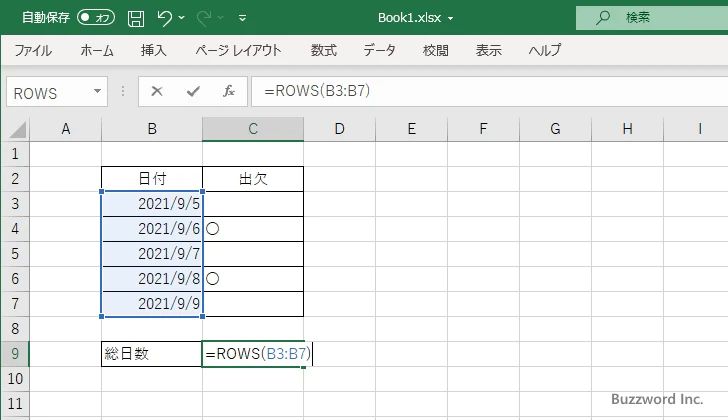
Task: Click the Redo arrow icon
Action: pos(204,18)
